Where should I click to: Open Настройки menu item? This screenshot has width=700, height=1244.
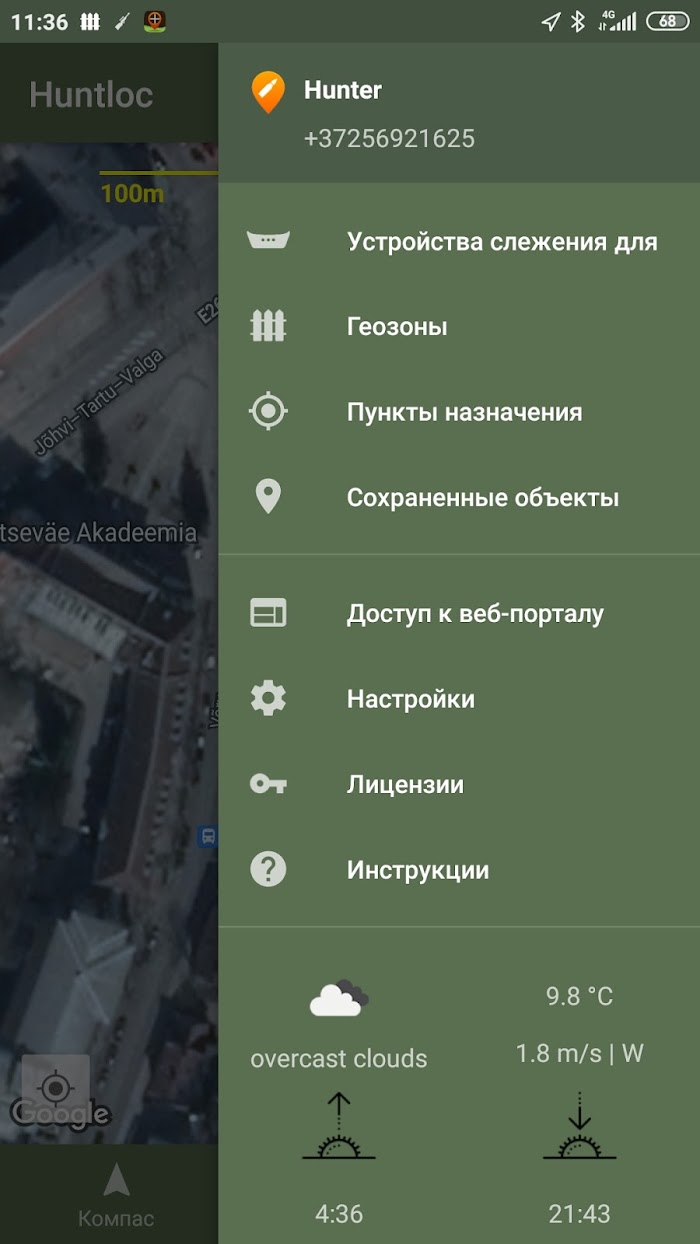tap(459, 699)
